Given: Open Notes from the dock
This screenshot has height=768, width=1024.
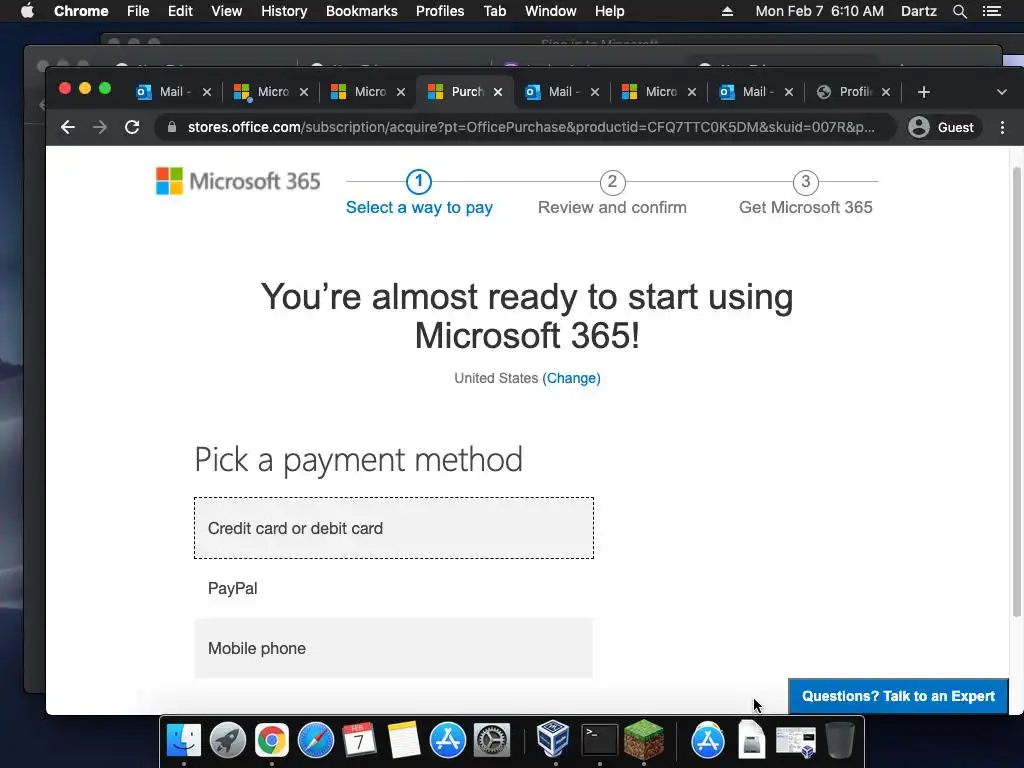Looking at the screenshot, I should pos(404,741).
